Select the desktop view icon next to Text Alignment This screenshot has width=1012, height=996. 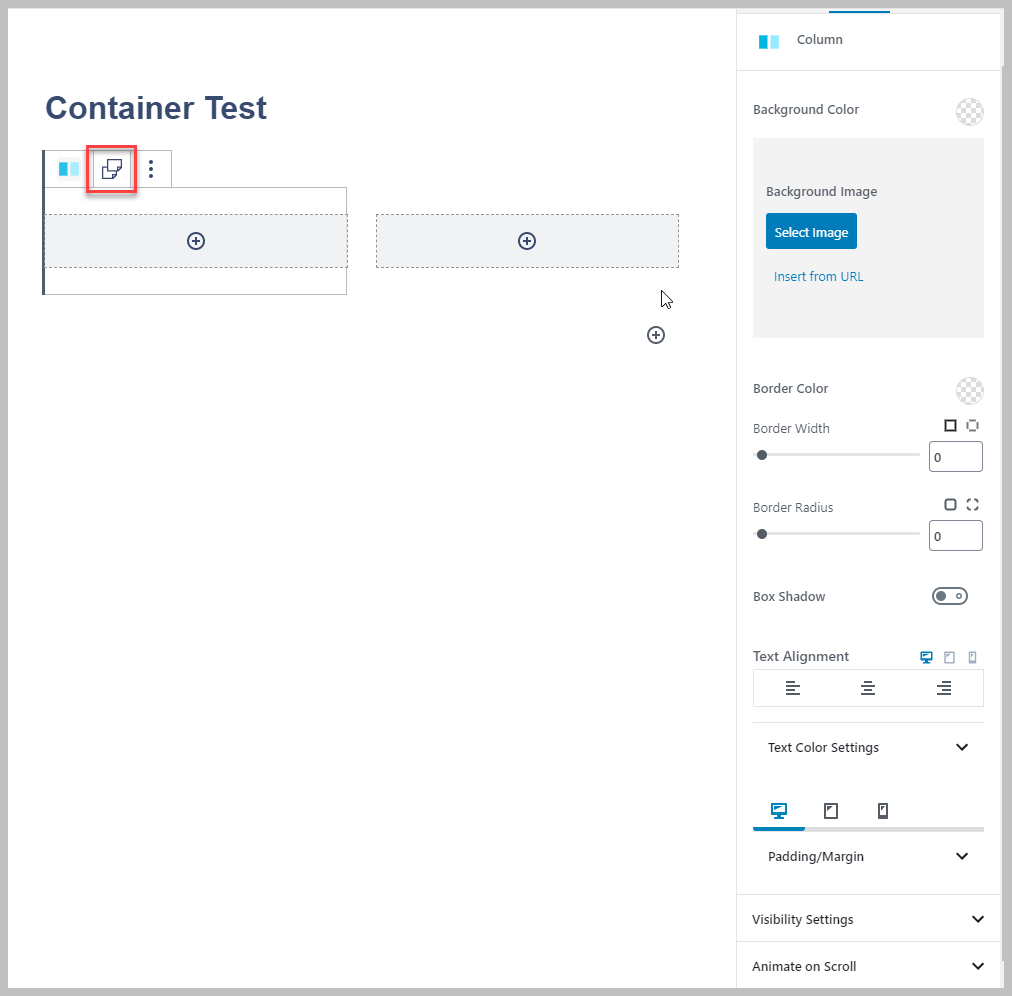click(x=925, y=657)
